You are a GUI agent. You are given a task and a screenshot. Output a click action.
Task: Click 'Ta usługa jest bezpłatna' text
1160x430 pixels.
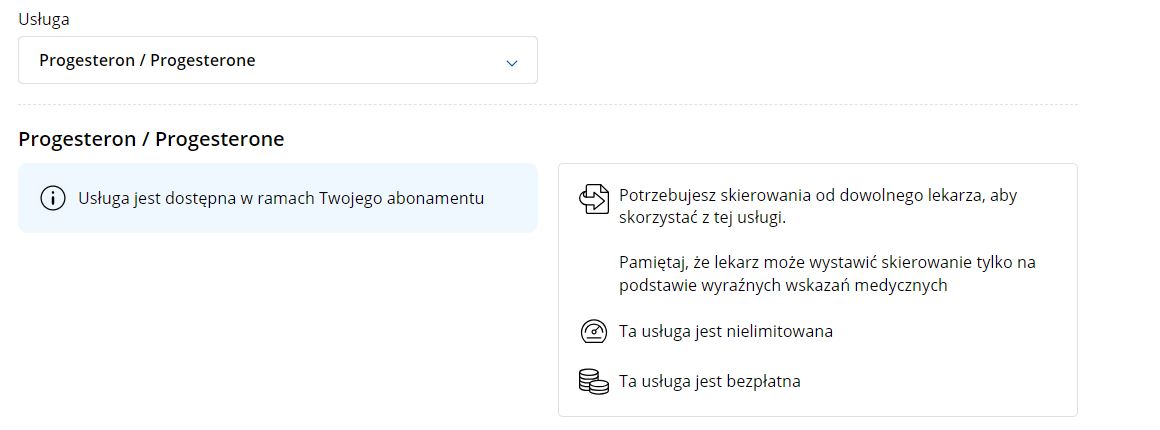709,381
